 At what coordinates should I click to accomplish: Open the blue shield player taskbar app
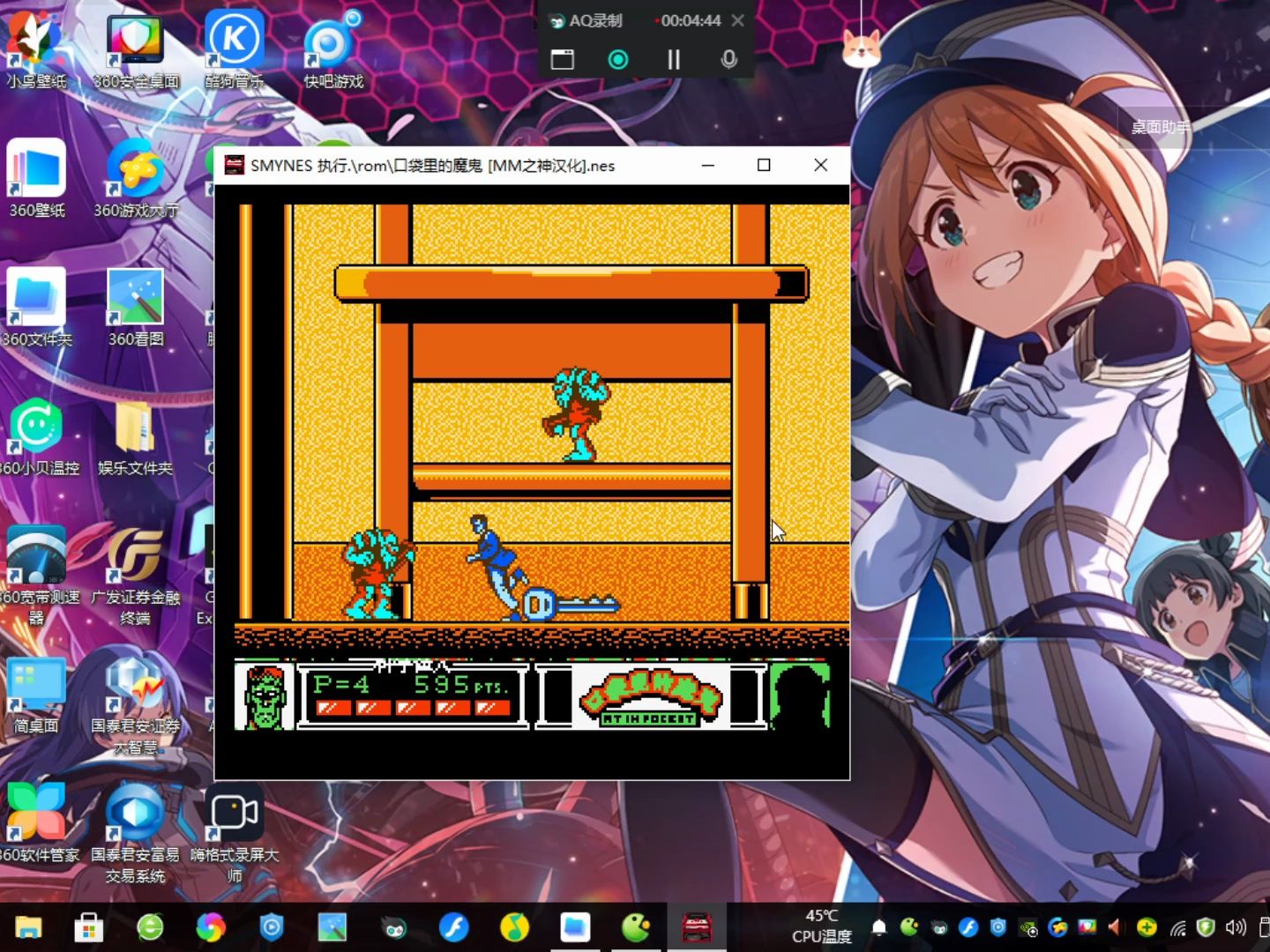coord(272,927)
